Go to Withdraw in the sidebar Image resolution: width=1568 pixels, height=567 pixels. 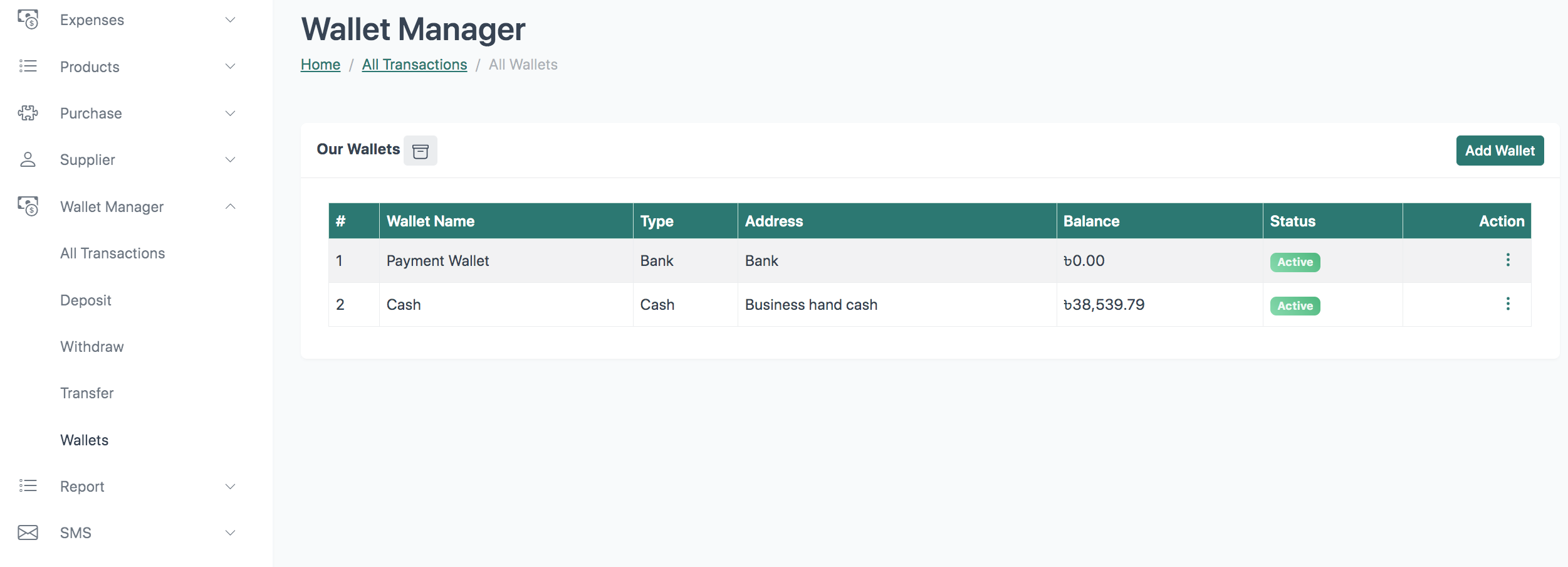[91, 347]
